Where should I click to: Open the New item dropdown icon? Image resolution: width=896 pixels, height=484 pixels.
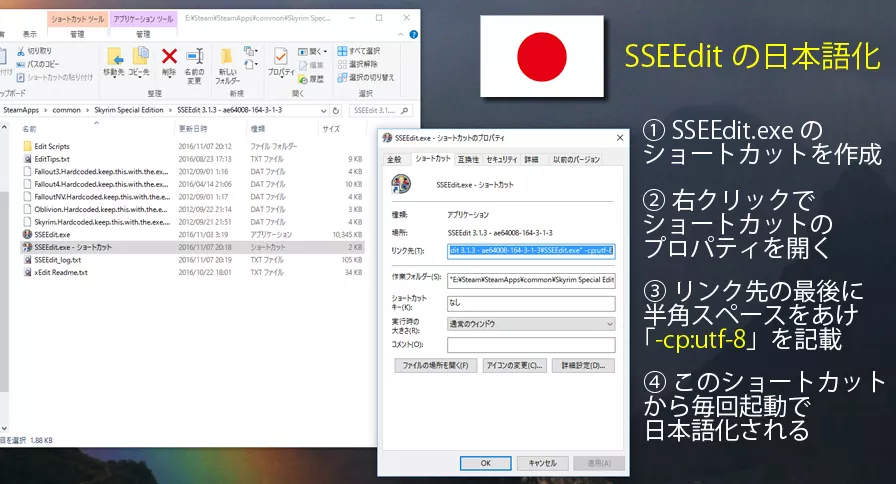coord(250,51)
